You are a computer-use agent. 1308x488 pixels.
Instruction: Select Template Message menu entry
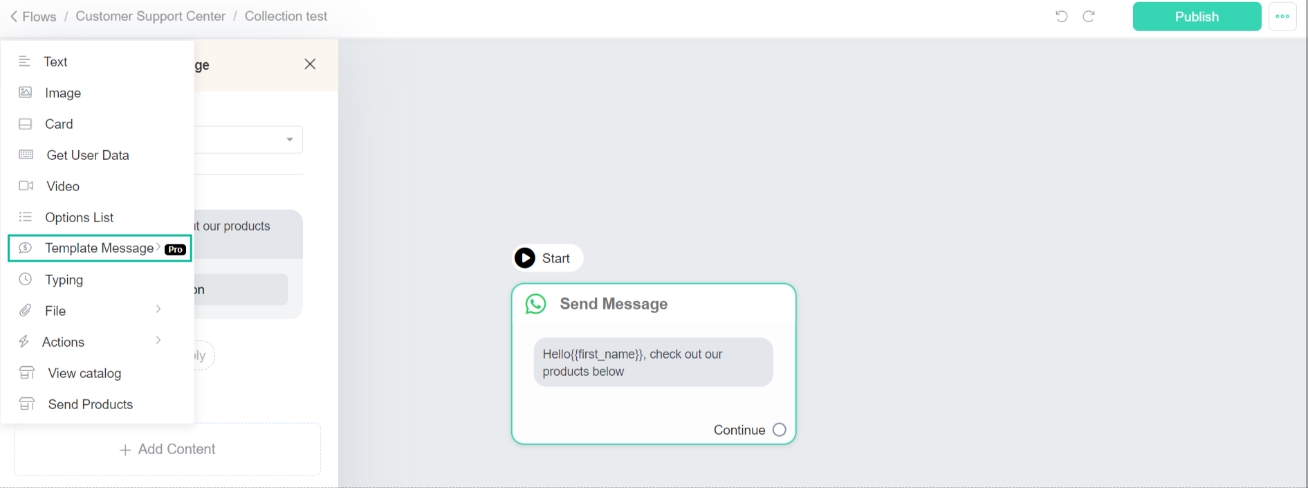click(100, 248)
